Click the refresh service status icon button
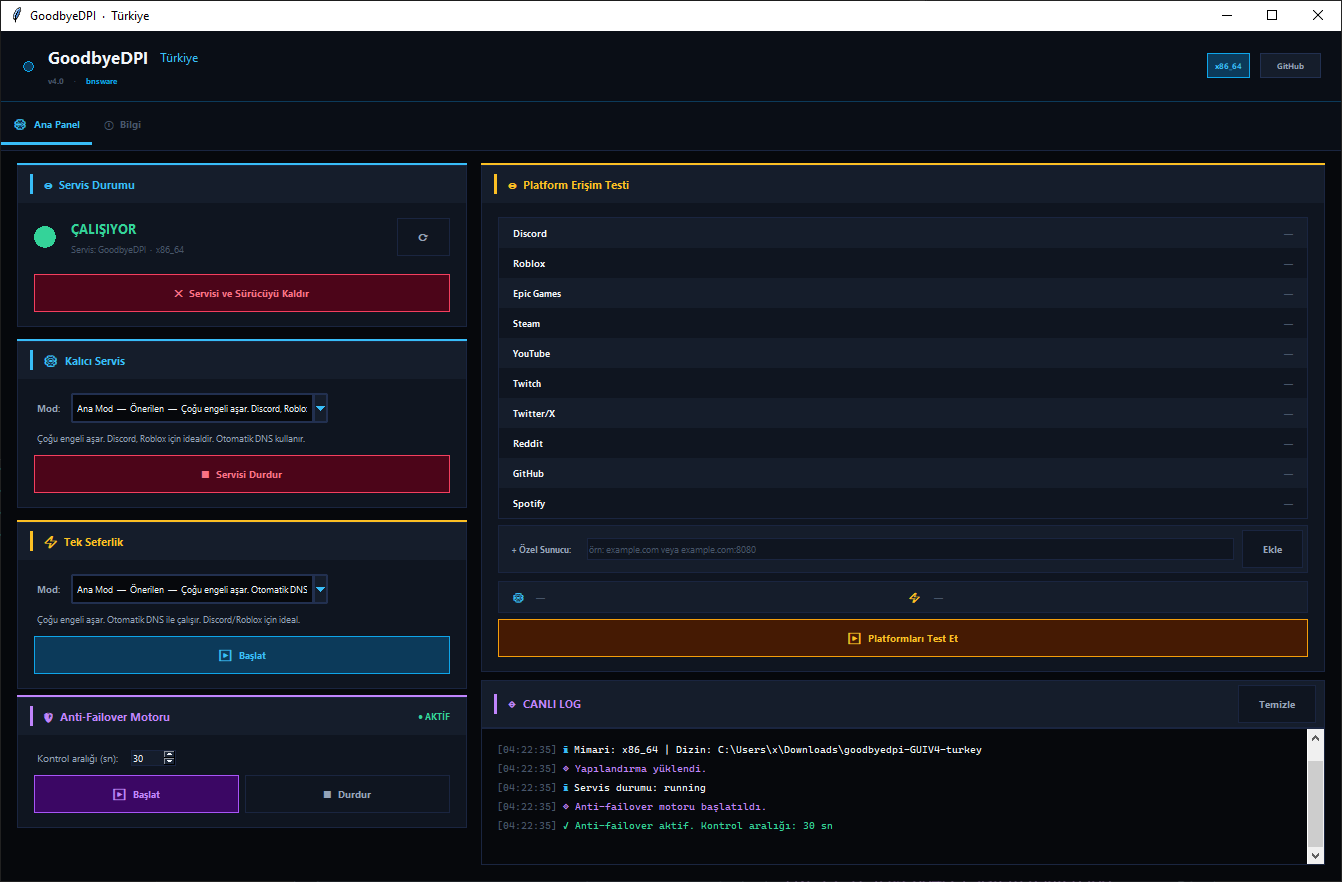The image size is (1342, 882). (x=423, y=237)
